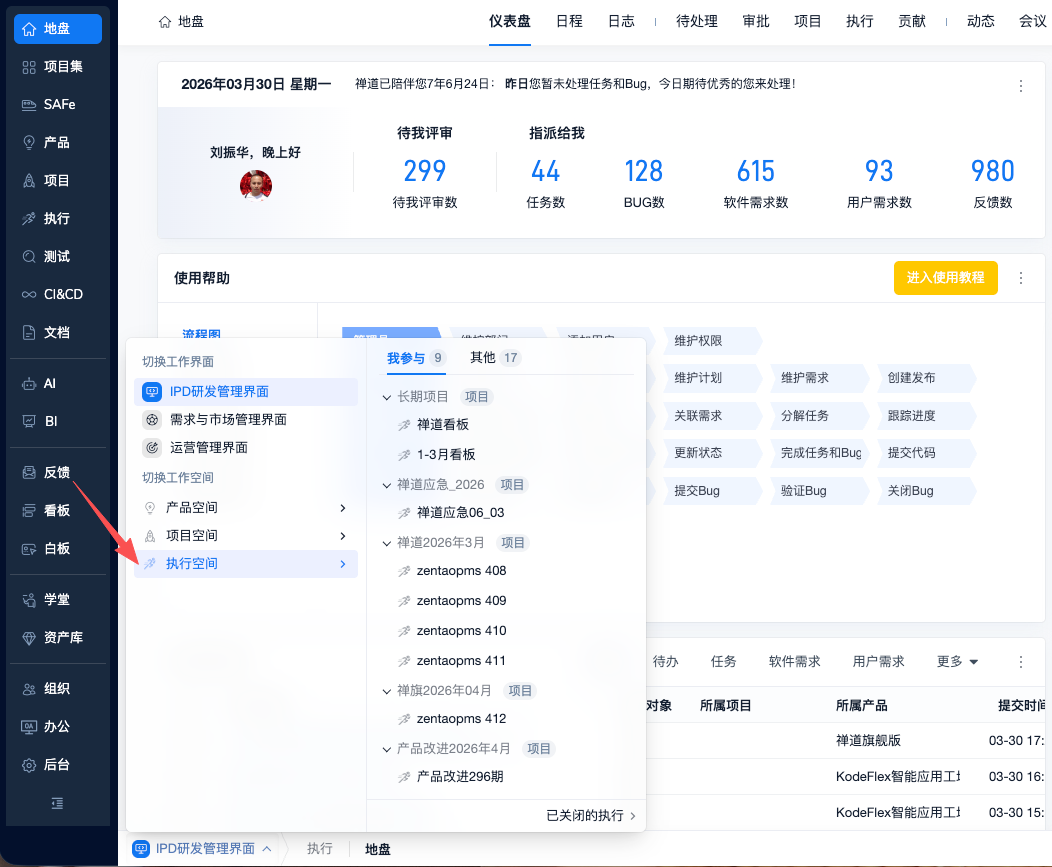Open the bottom list panel three-dot menu

point(1020,662)
